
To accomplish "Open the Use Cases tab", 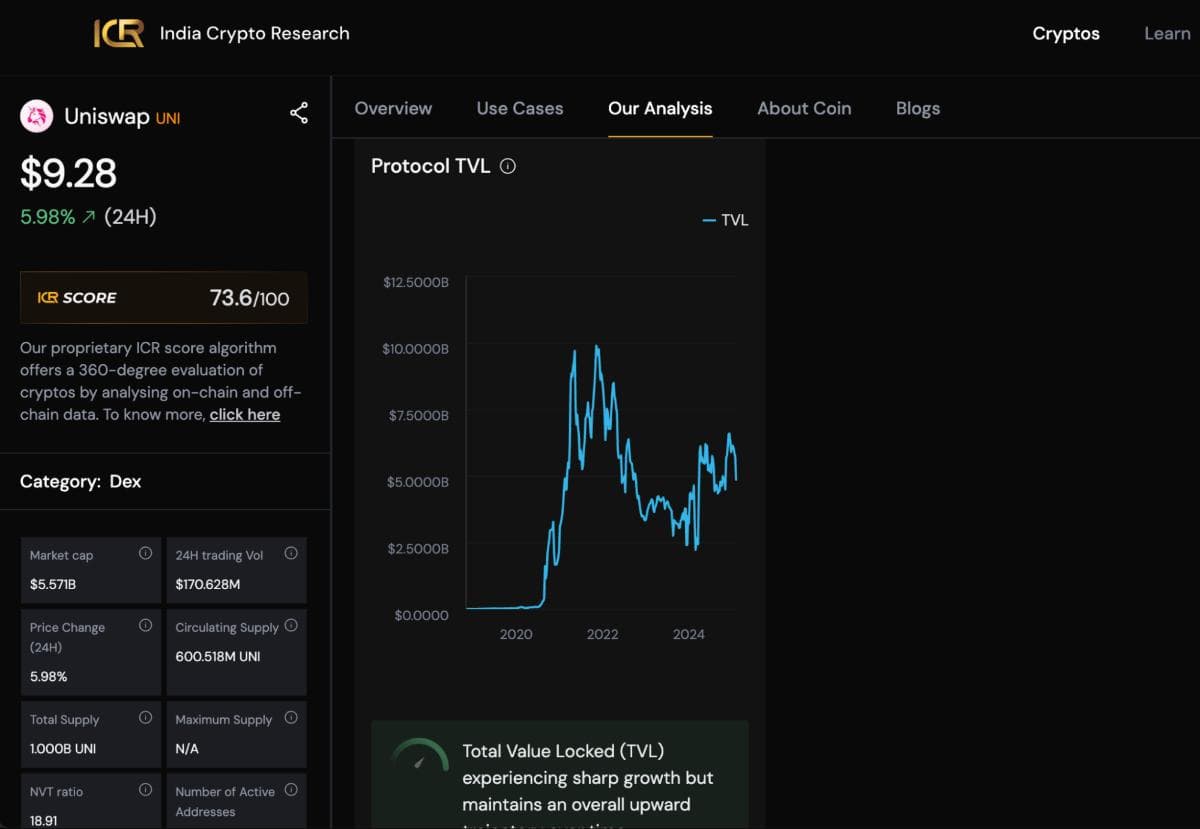I will pos(520,108).
